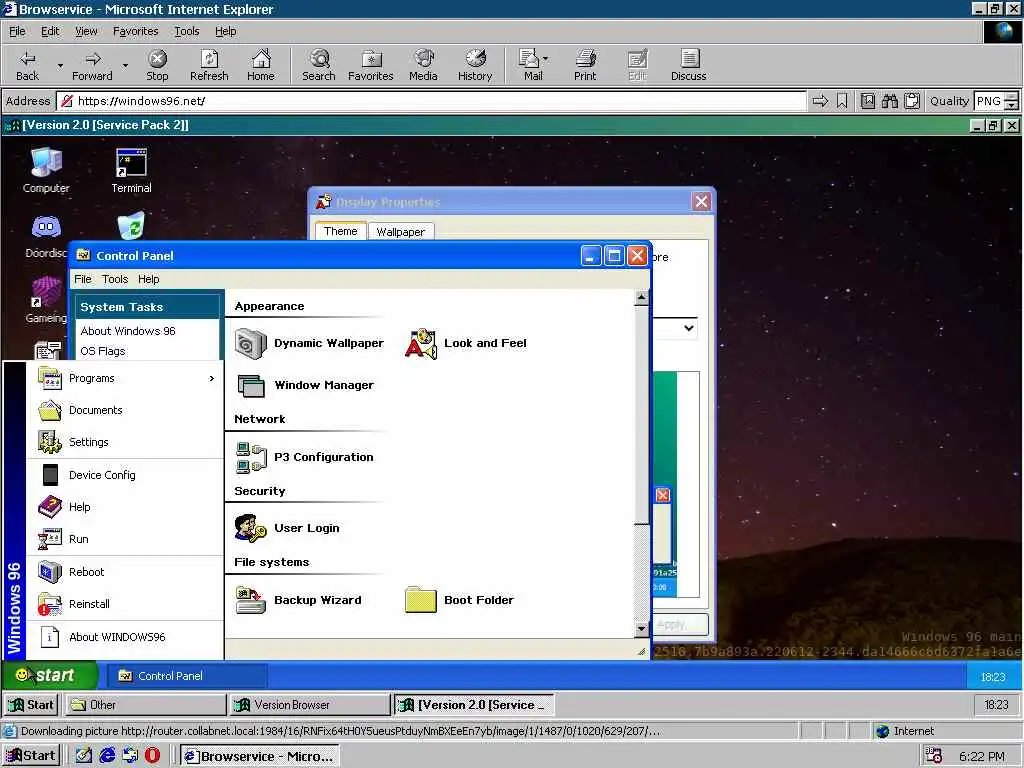Viewport: 1024px width, 768px height.
Task: Switch to Wallpaper tab in Display Properties
Action: click(400, 232)
